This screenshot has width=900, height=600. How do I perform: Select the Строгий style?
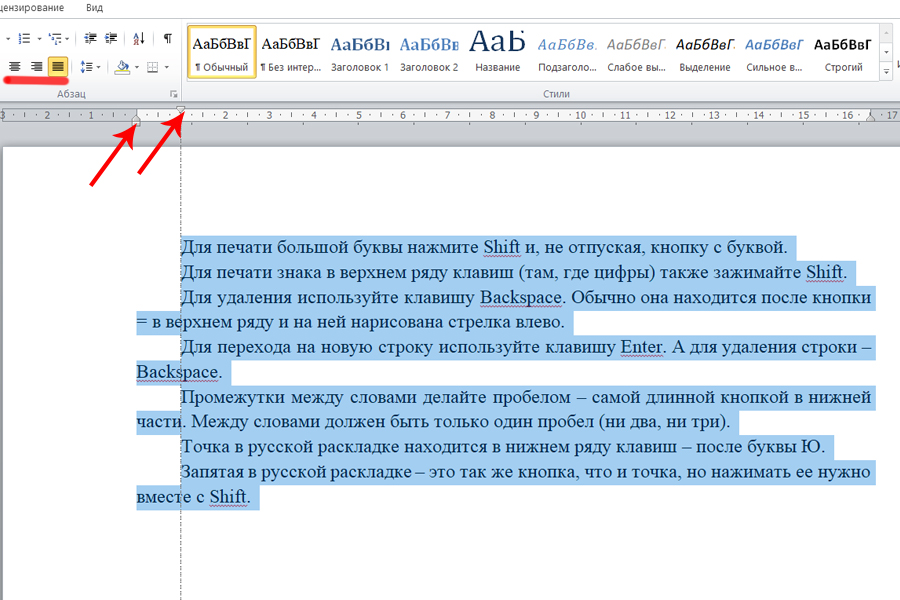click(842, 53)
